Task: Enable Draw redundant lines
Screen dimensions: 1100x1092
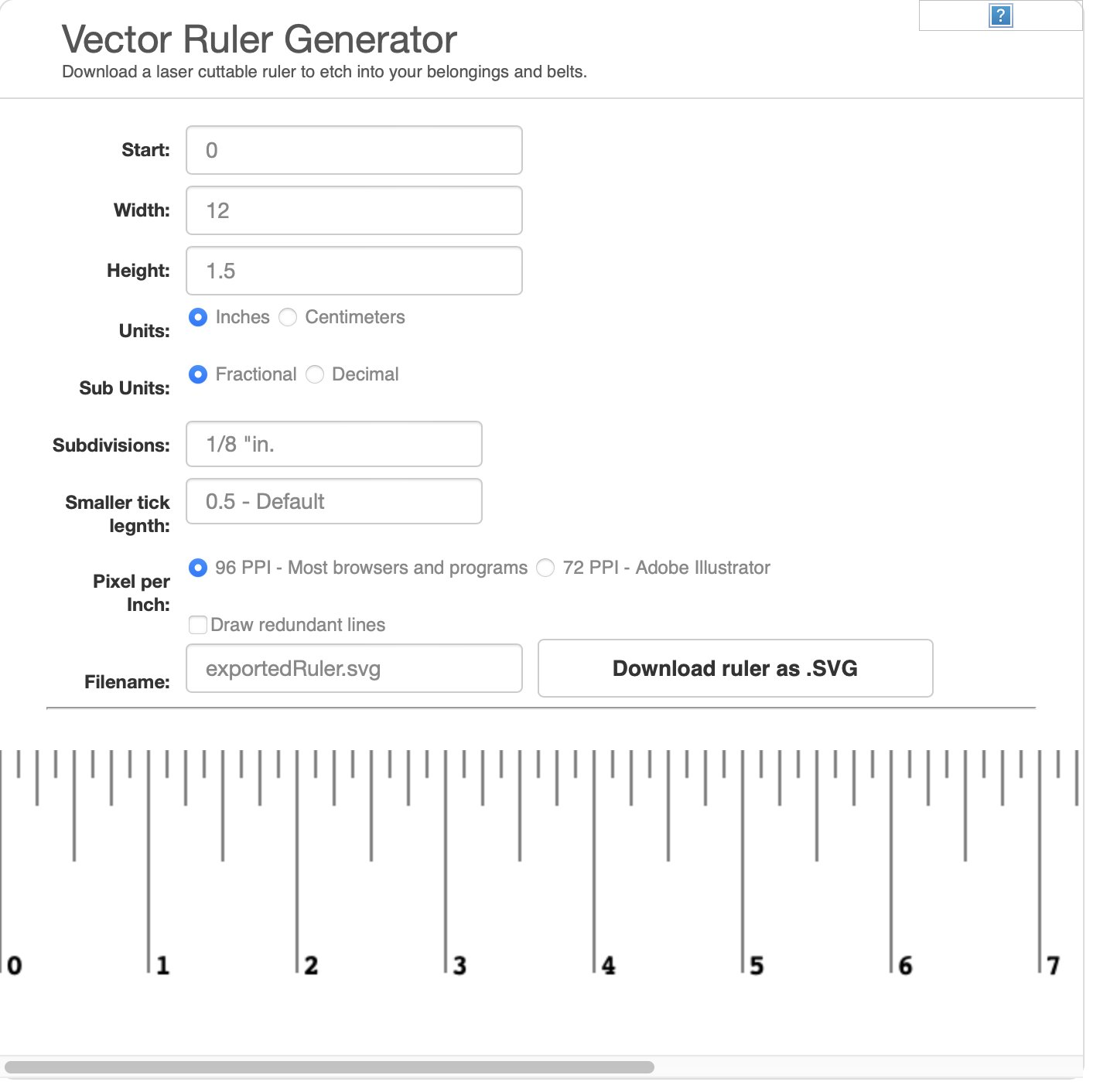Action: [198, 624]
